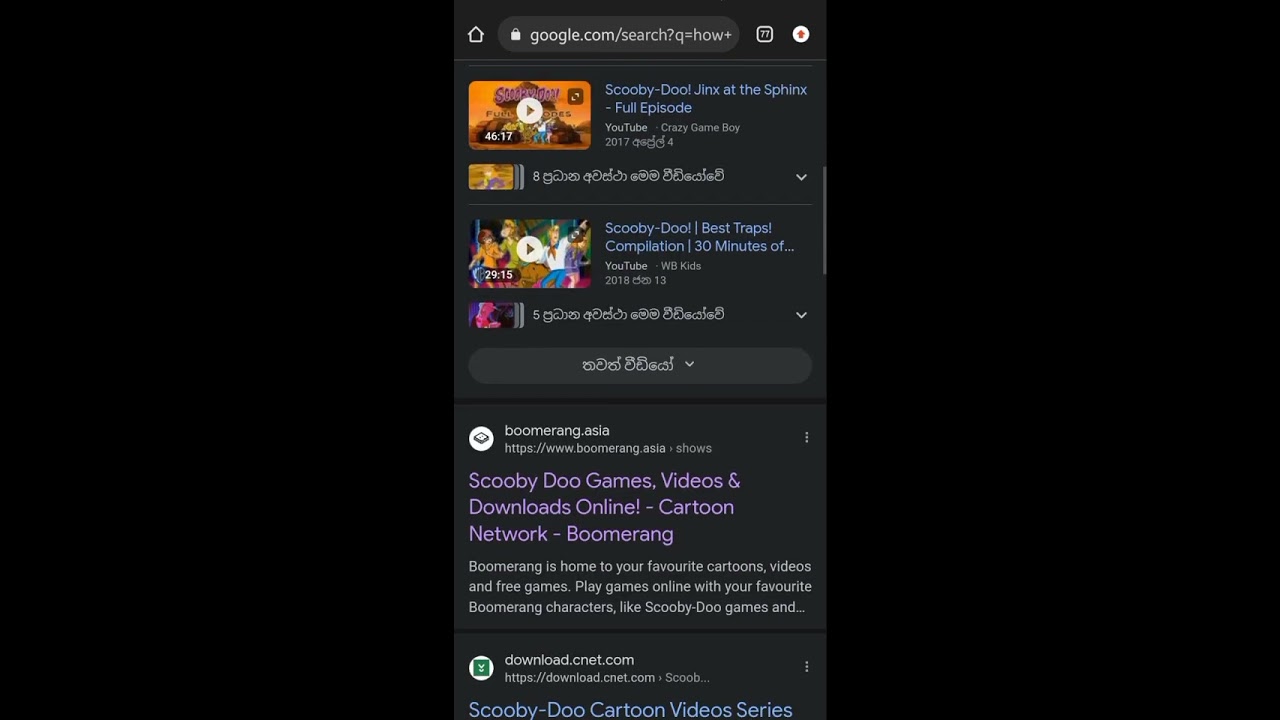Click the boomerang.asia site name

(x=557, y=430)
